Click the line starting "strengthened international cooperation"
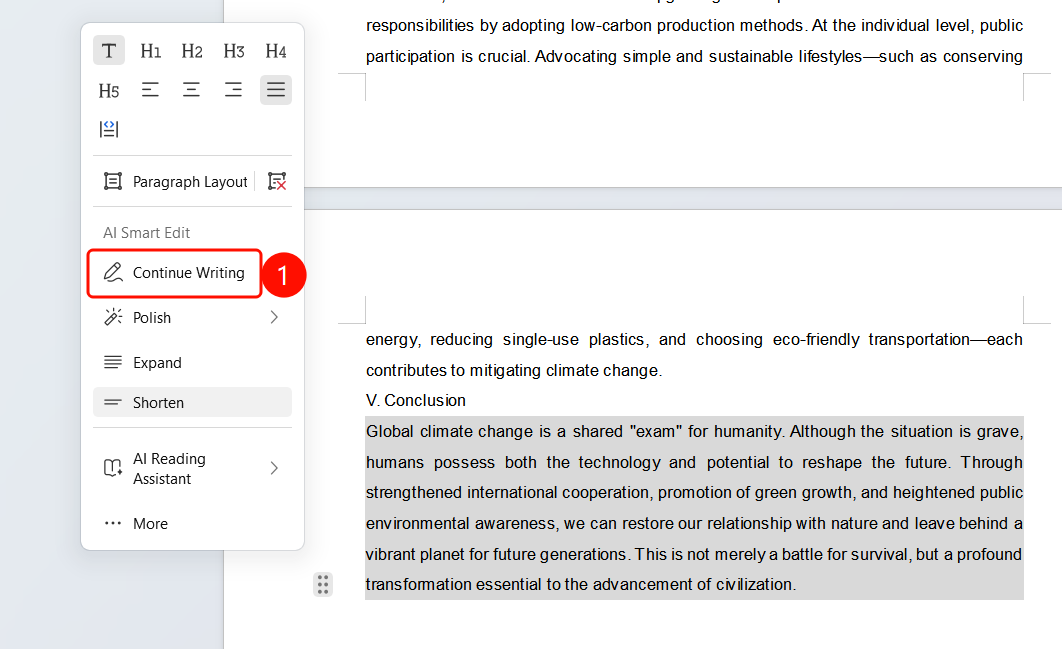 coord(694,493)
